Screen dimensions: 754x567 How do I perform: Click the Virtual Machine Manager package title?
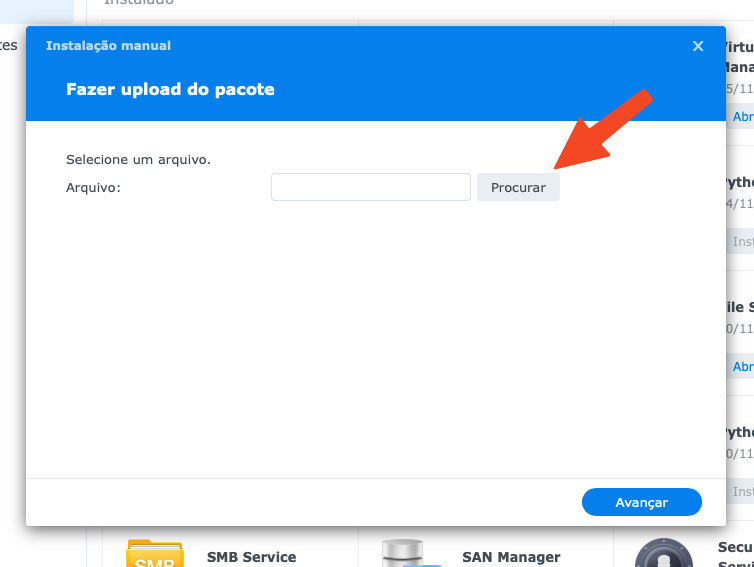tap(738, 57)
